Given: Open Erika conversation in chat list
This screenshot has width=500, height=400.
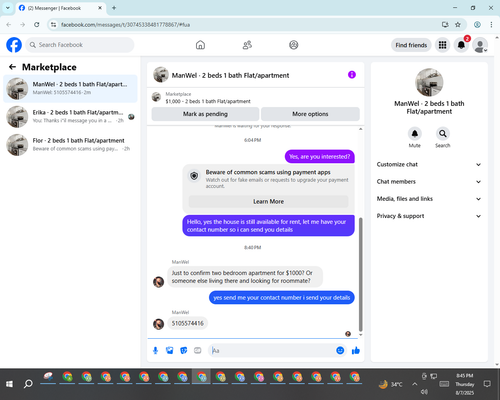Looking at the screenshot, I should click(x=70, y=116).
